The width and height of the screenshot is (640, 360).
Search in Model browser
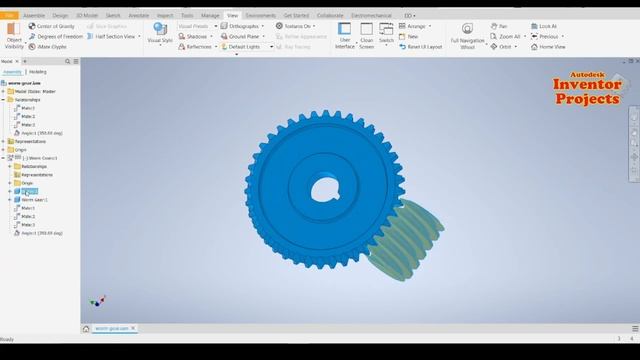point(68,61)
